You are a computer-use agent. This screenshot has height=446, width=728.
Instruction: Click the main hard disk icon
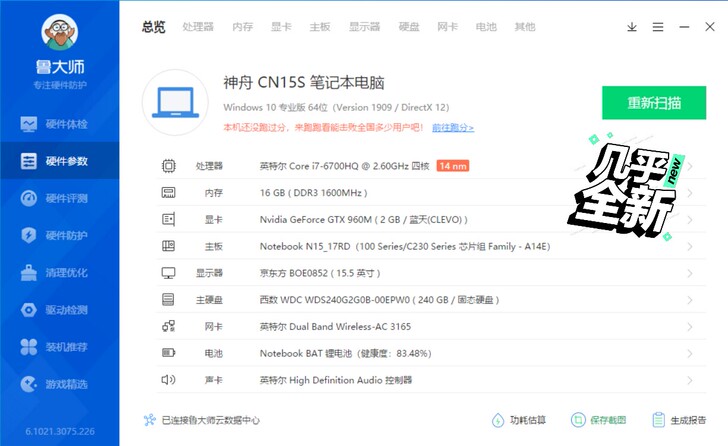click(x=168, y=299)
